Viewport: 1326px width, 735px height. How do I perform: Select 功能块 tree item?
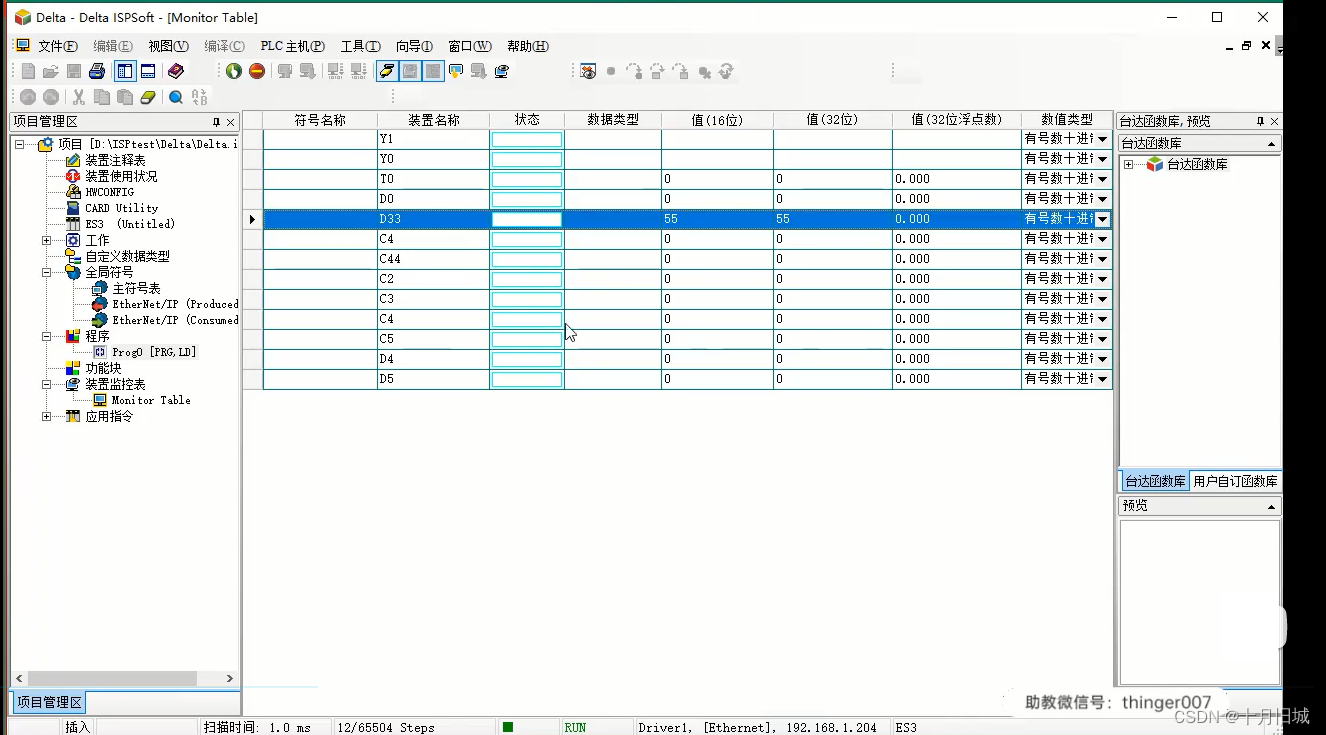(103, 368)
